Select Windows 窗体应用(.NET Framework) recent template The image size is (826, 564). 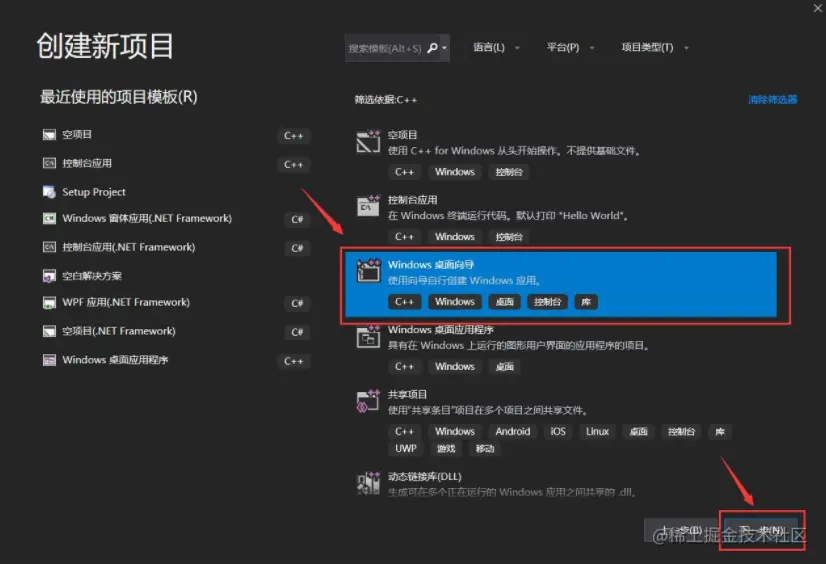click(176, 218)
